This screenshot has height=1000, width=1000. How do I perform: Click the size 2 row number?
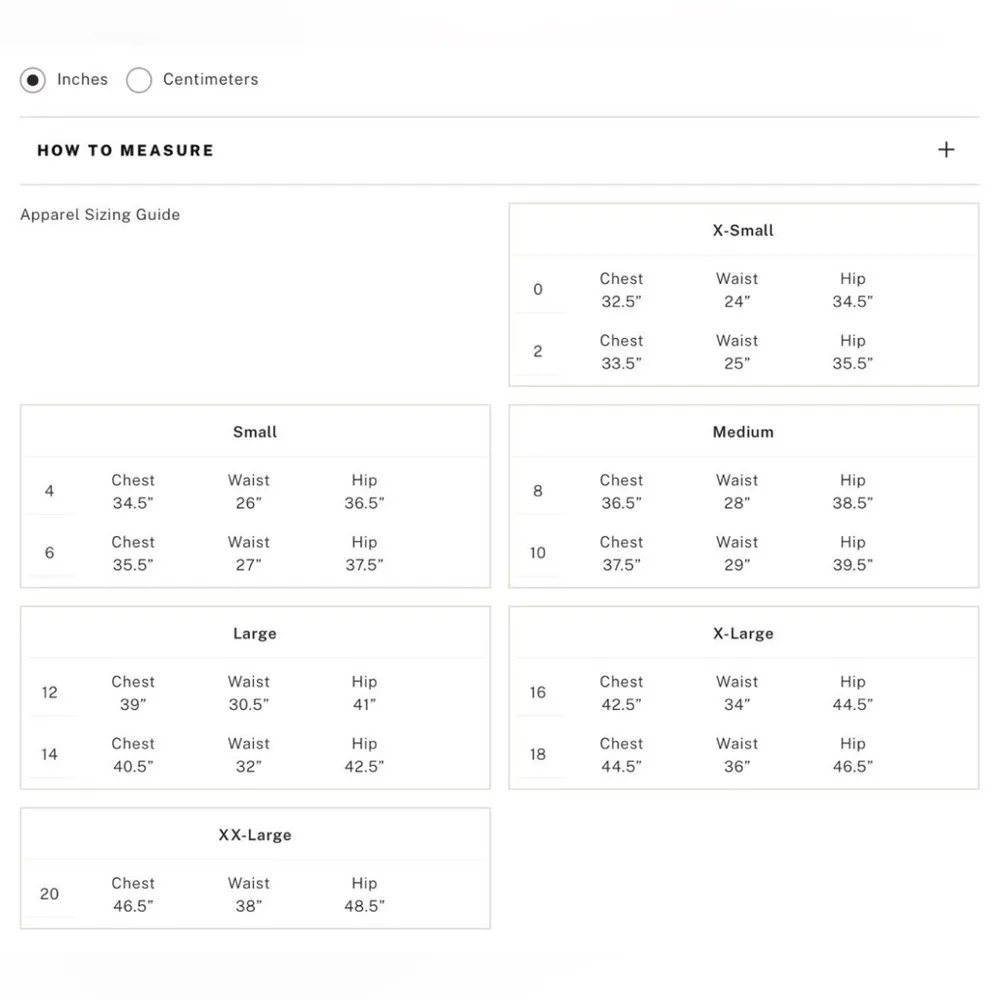[538, 352]
